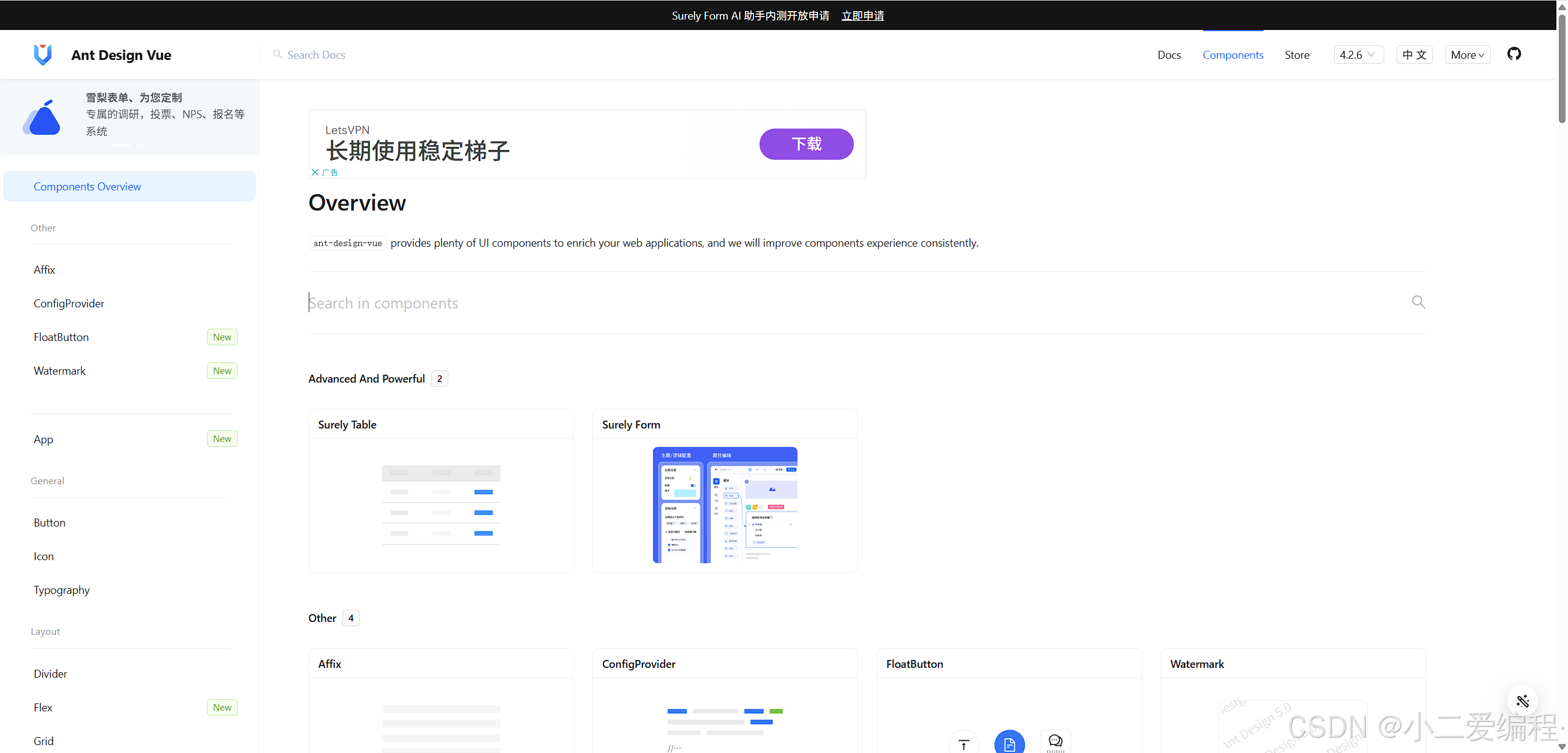Click the back-to-top arrow float button
Screen dimensions: 1568x753
click(963, 744)
